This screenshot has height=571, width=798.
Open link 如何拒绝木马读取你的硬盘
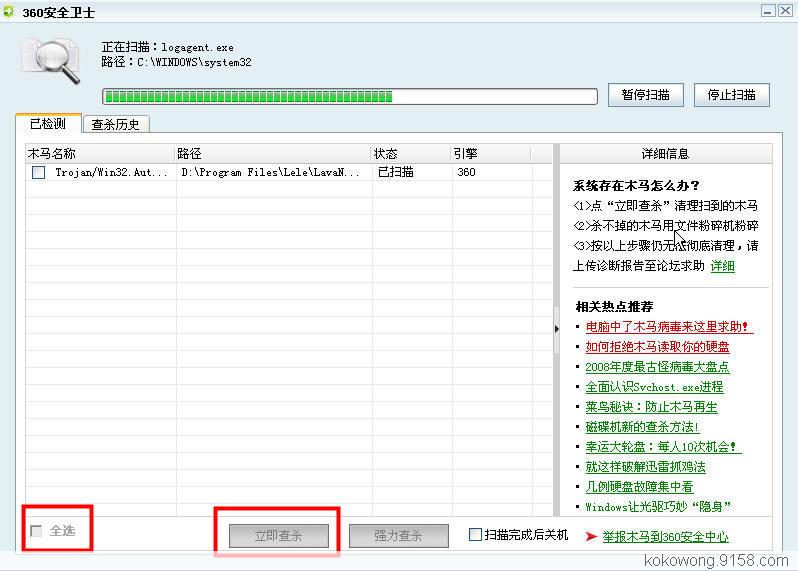[x=657, y=347]
